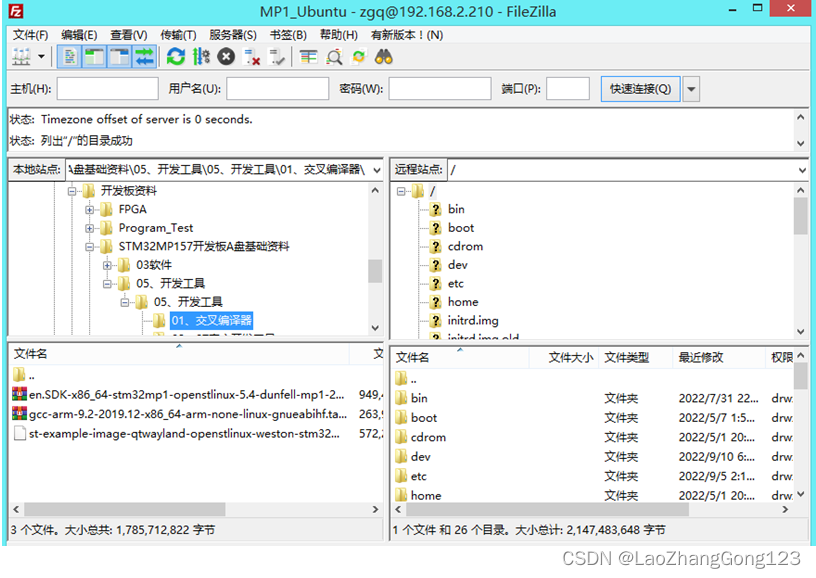Click local tree vertical scrollbar thumb
Image resolution: width=816 pixels, height=578 pixels.
click(375, 271)
